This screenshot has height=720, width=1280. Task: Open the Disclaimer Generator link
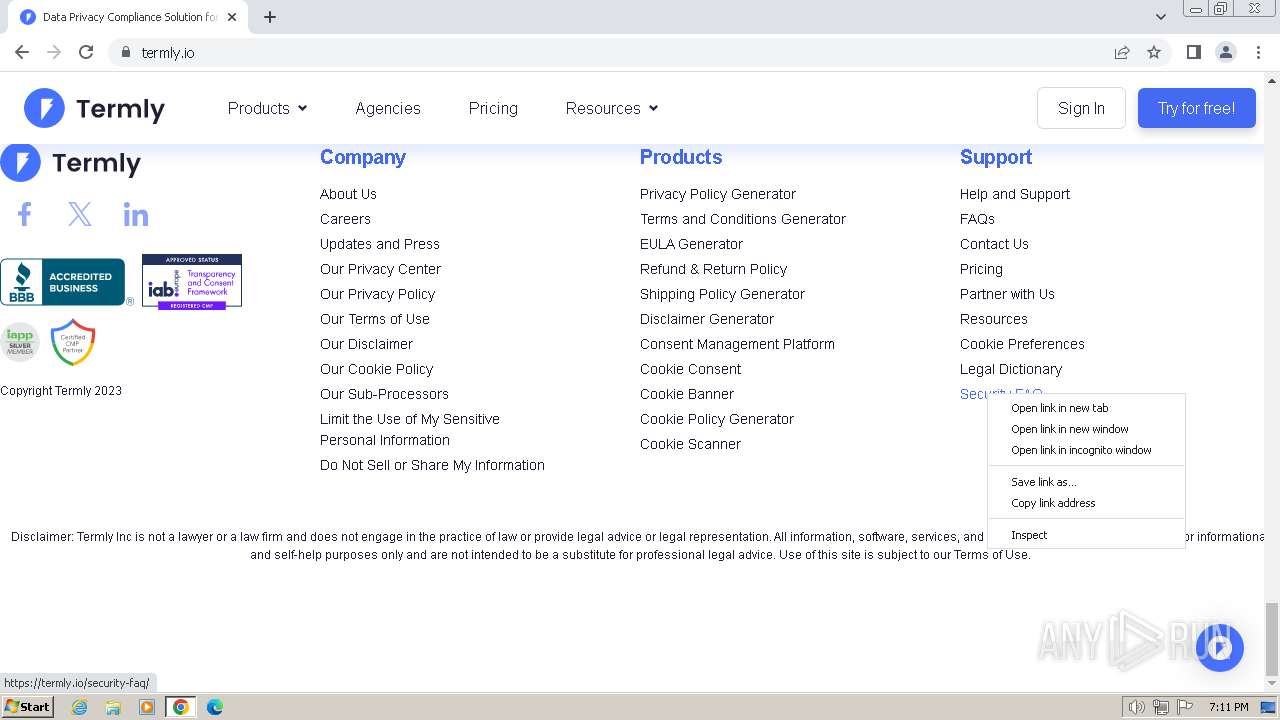[x=707, y=319]
